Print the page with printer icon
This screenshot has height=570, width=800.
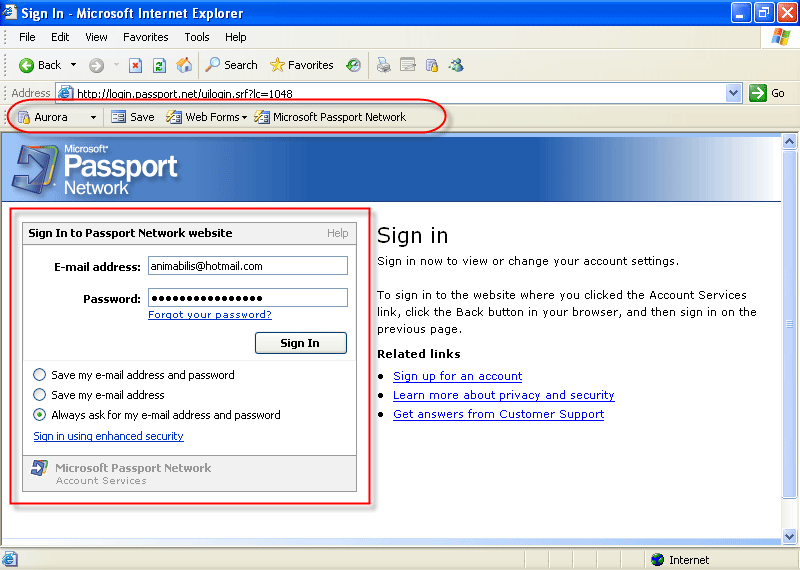click(x=384, y=65)
